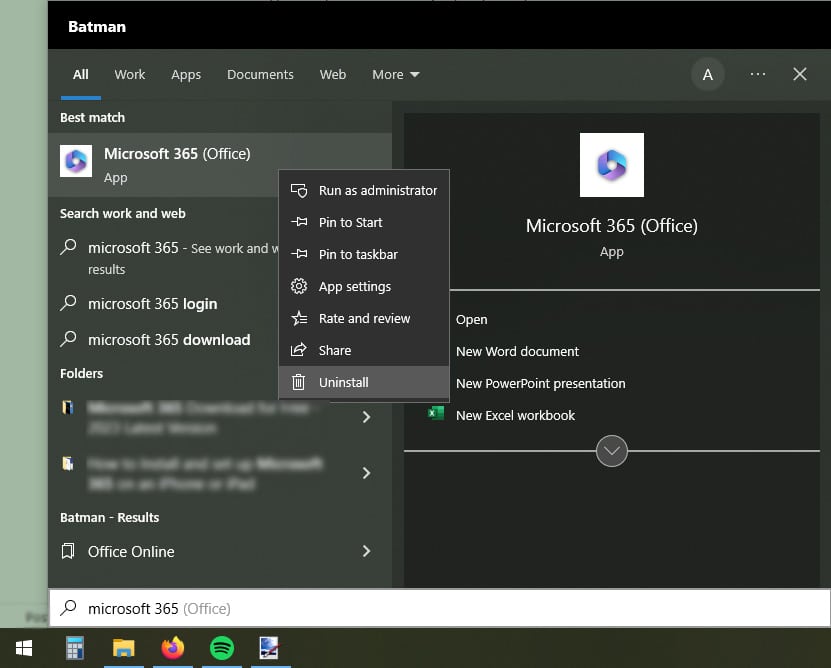The width and height of the screenshot is (831, 668).
Task: Click the user account avatar A
Action: click(708, 74)
